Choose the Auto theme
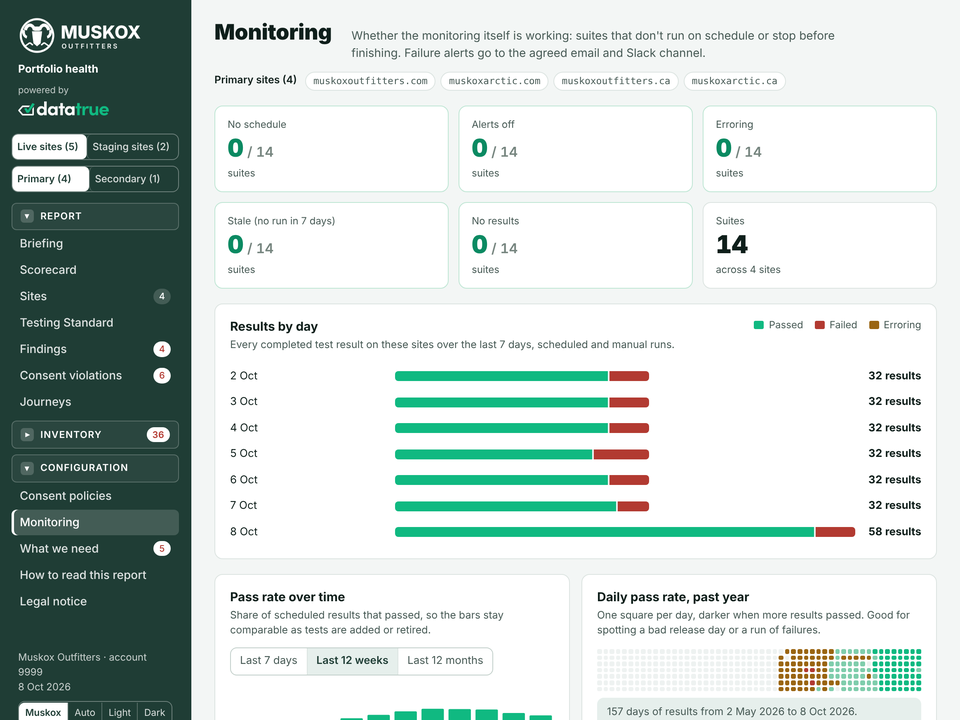The image size is (960, 720). click(84, 712)
